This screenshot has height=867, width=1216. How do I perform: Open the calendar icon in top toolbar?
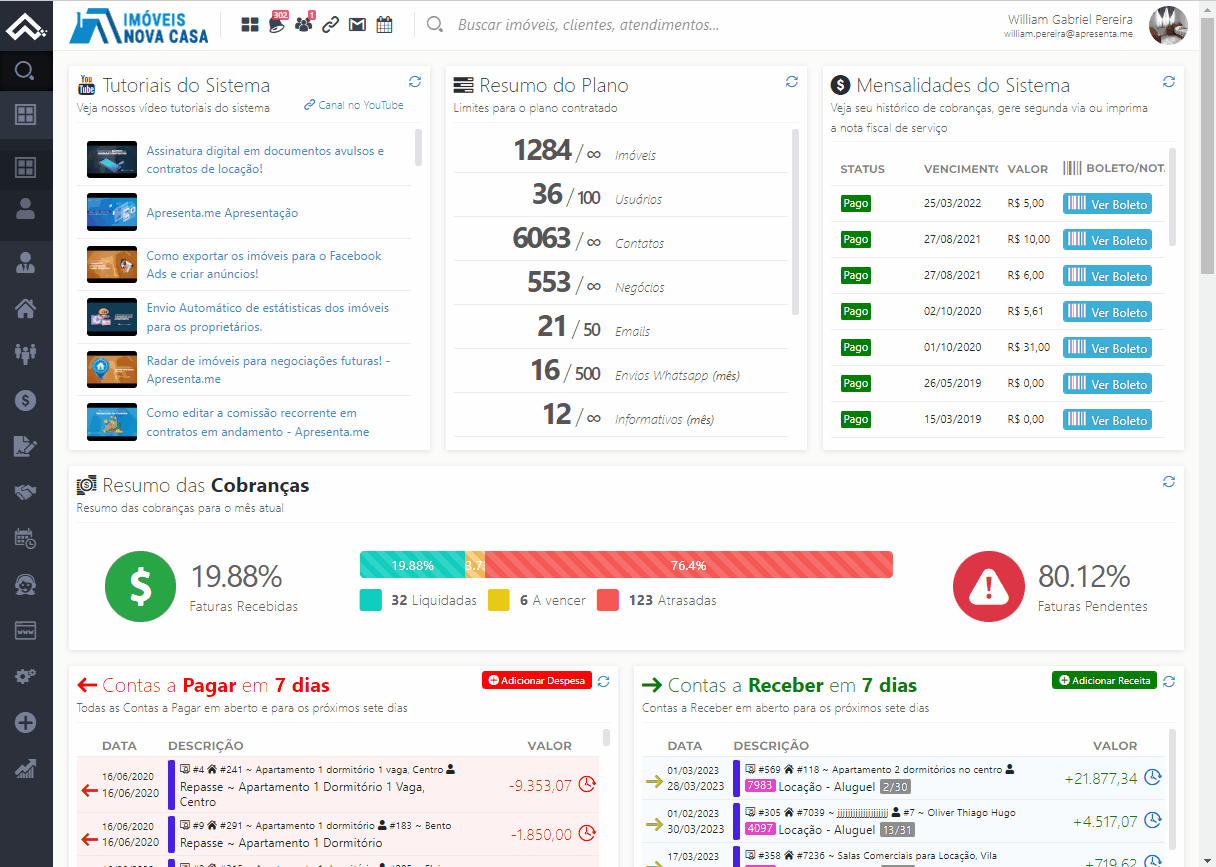point(384,25)
